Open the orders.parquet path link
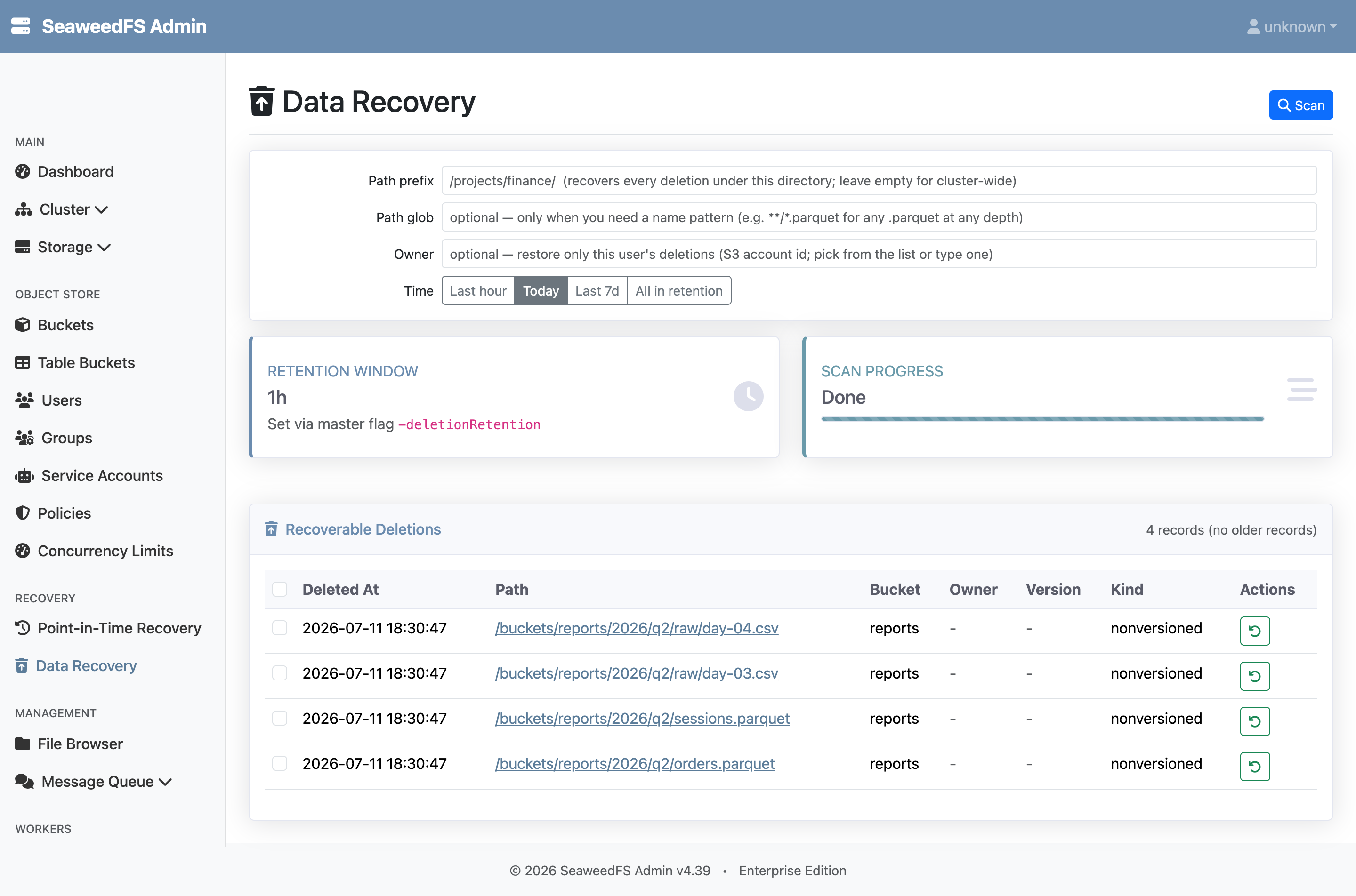 (635, 763)
